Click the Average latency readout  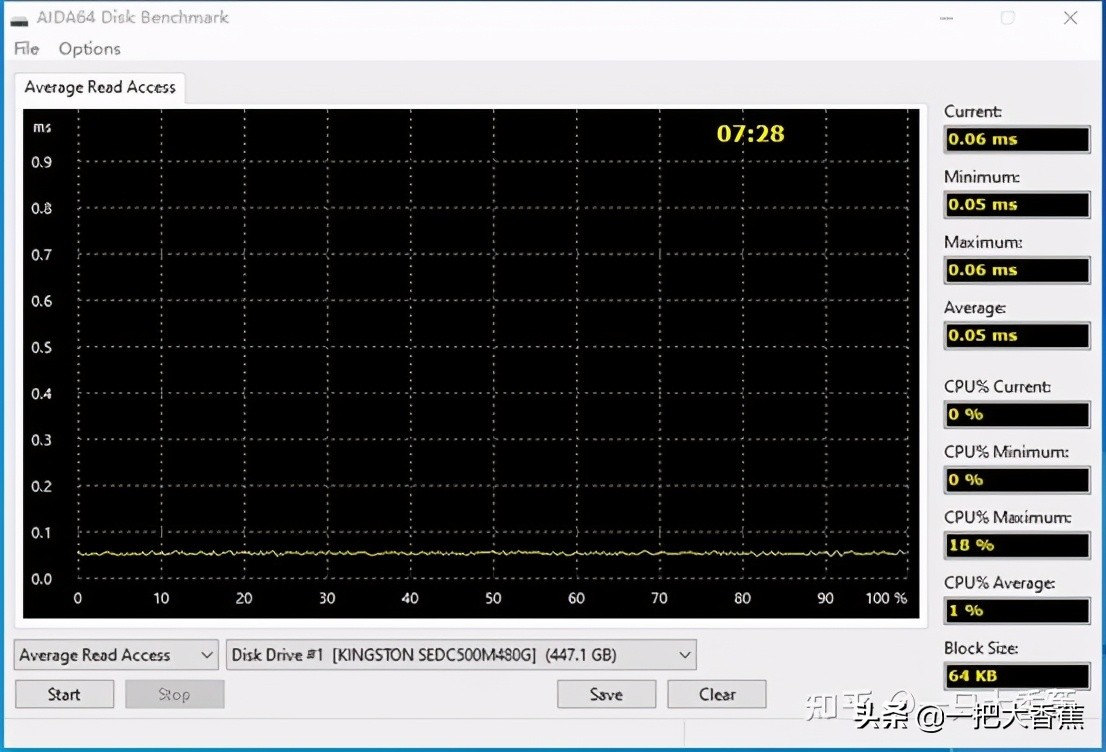[1016, 335]
